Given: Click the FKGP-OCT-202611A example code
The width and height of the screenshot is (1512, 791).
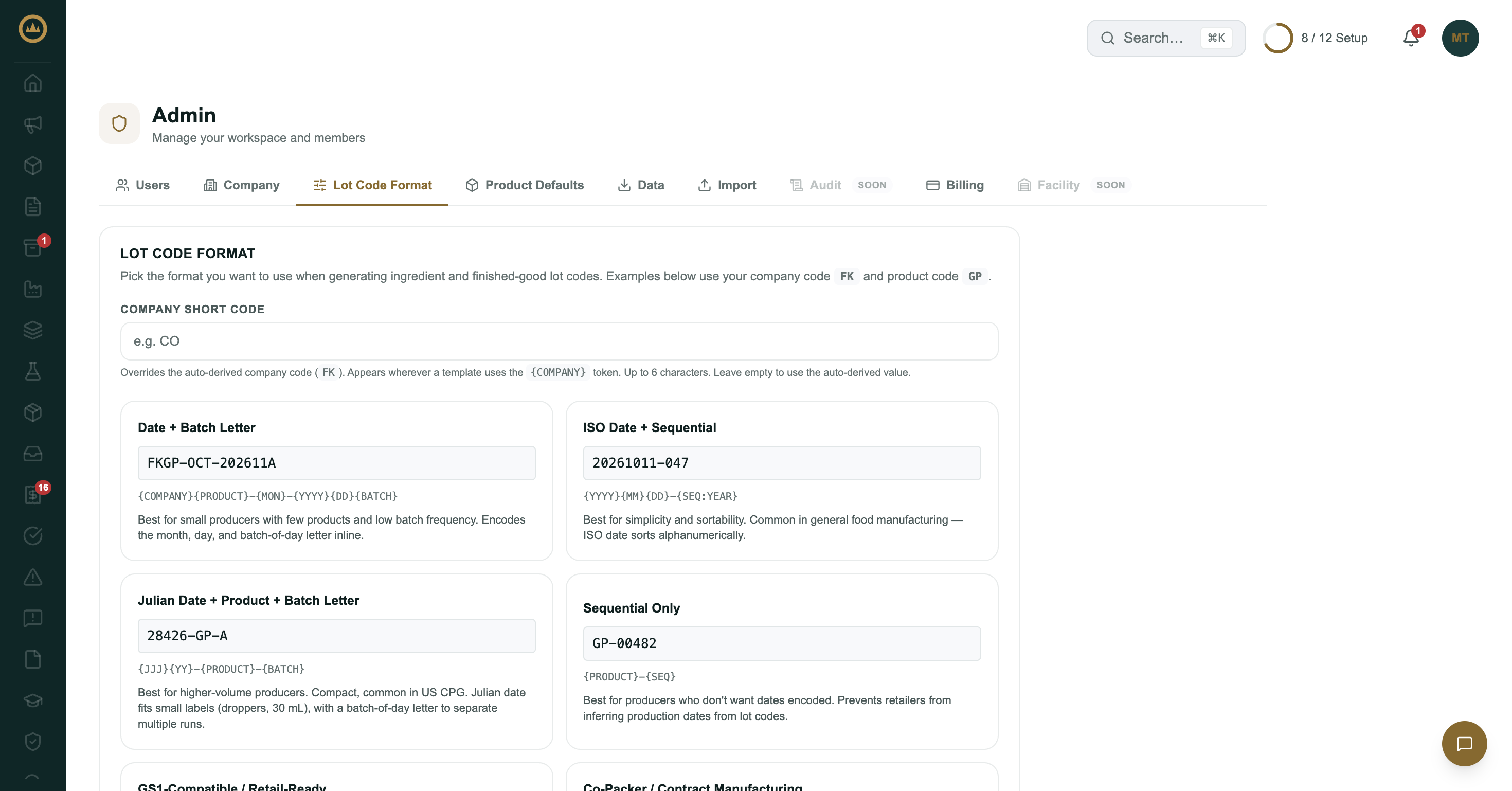Looking at the screenshot, I should point(336,463).
